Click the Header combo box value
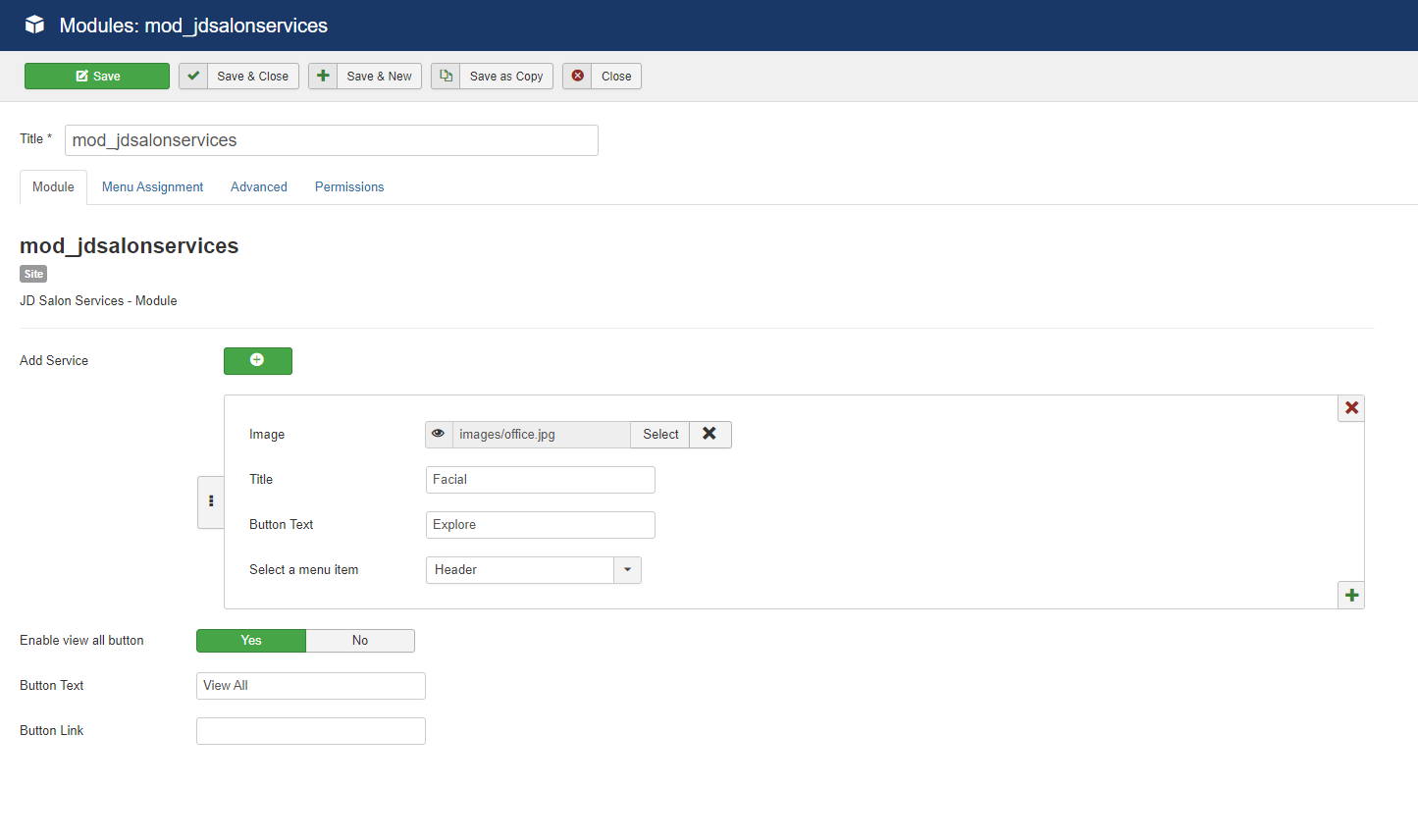The height and width of the screenshot is (840, 1418). [520, 569]
